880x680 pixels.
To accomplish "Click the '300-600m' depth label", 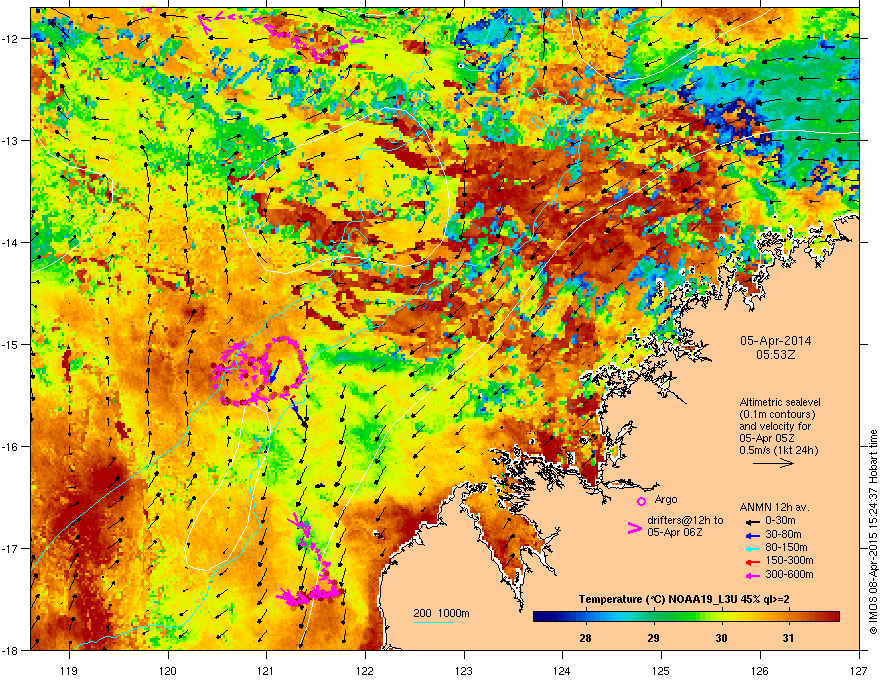I will click(789, 575).
